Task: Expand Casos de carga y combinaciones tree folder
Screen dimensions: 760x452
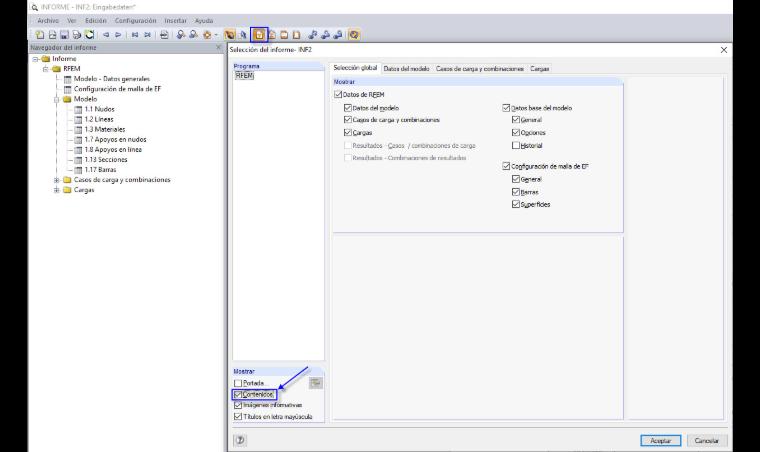Action: pyautogui.click(x=56, y=180)
